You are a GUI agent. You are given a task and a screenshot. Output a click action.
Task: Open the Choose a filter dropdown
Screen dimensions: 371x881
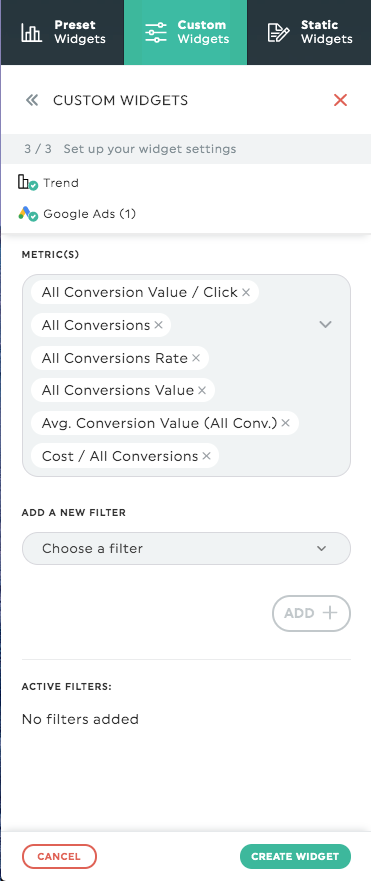[186, 548]
